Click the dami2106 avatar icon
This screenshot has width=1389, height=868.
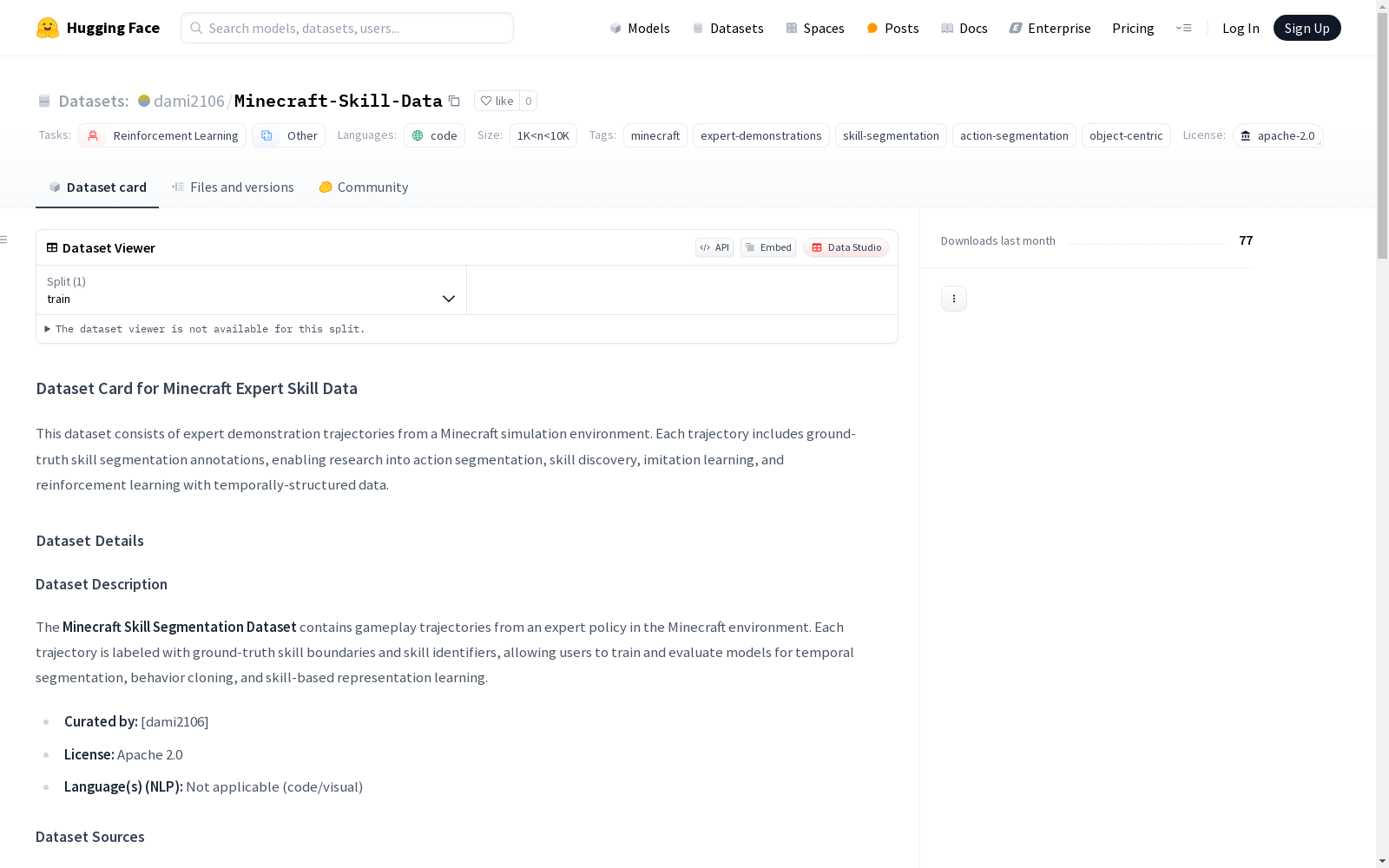click(144, 101)
